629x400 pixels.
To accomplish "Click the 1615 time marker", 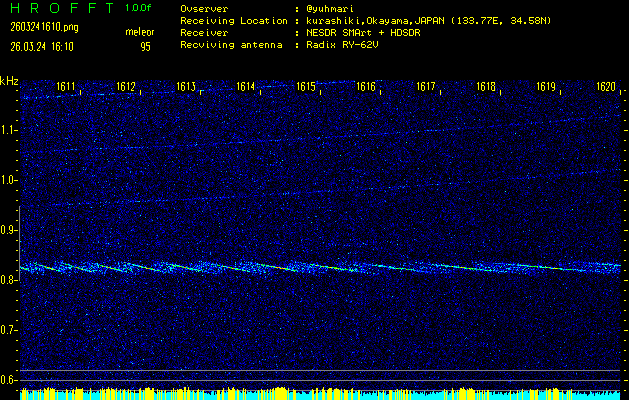I will click(x=306, y=87).
